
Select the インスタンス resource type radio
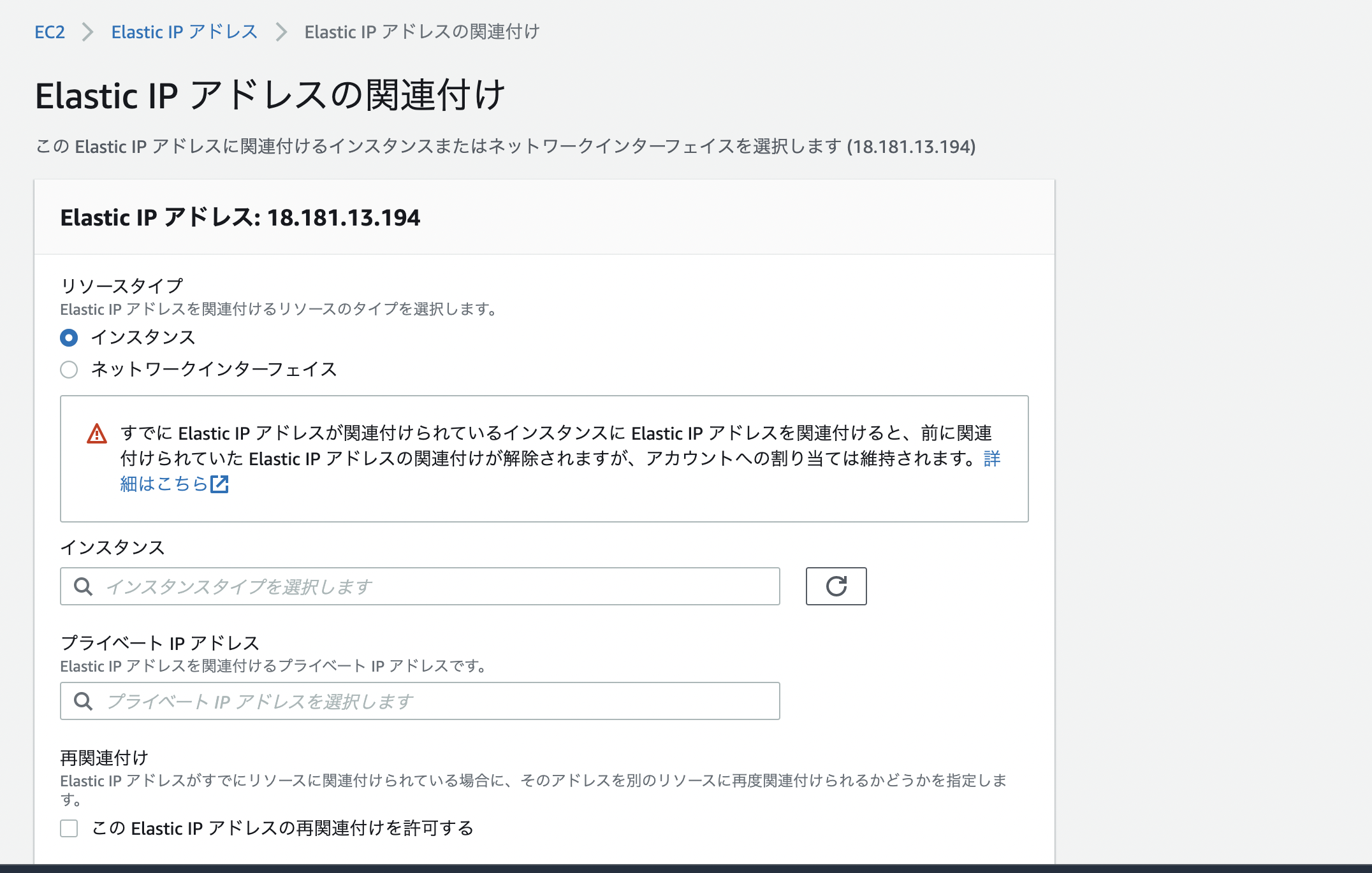tap(69, 338)
